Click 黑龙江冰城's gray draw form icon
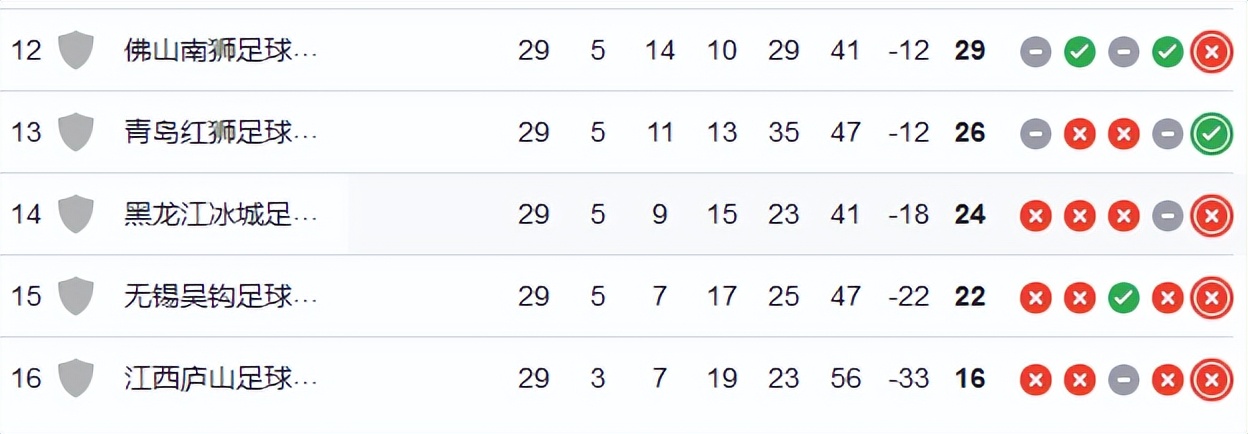This screenshot has height=434, width=1248. [x=1168, y=215]
